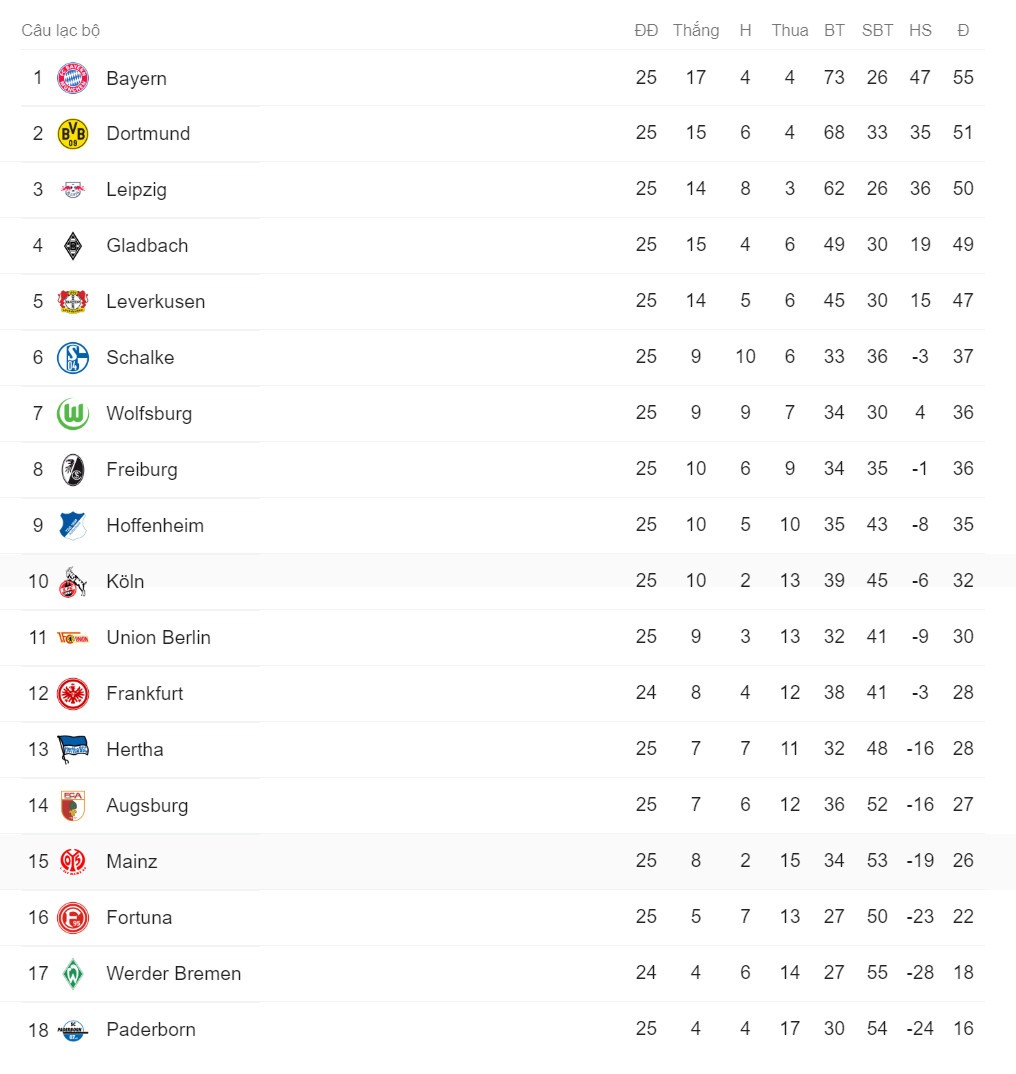Click the Paderborn team name
This screenshot has height=1074, width=1016.
point(151,1029)
